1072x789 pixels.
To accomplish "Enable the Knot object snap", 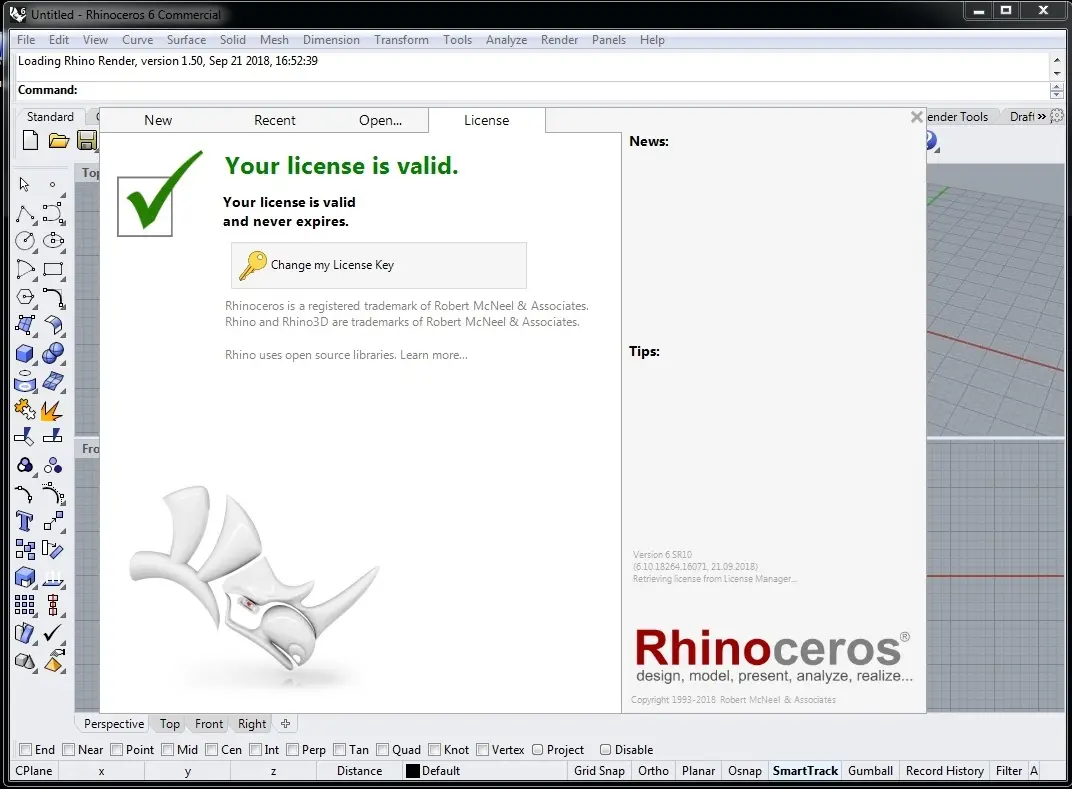I will [x=435, y=750].
